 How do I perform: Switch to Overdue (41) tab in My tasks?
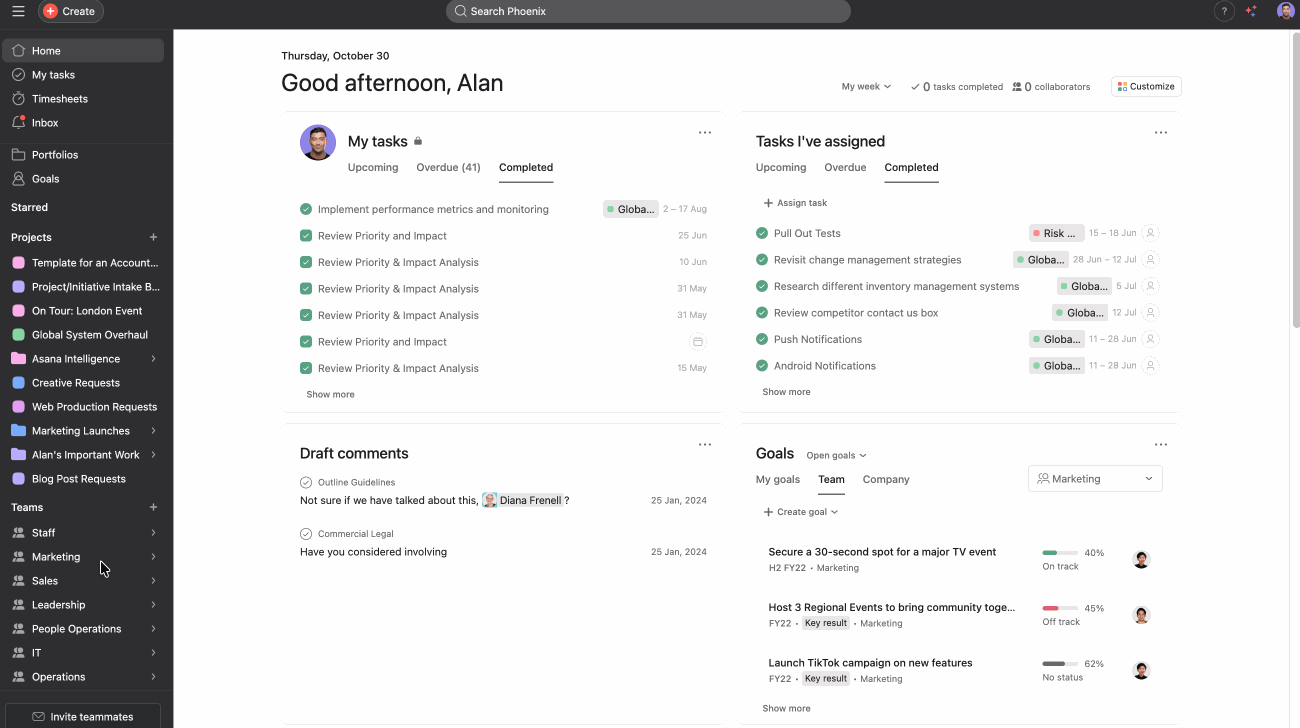pos(448,168)
